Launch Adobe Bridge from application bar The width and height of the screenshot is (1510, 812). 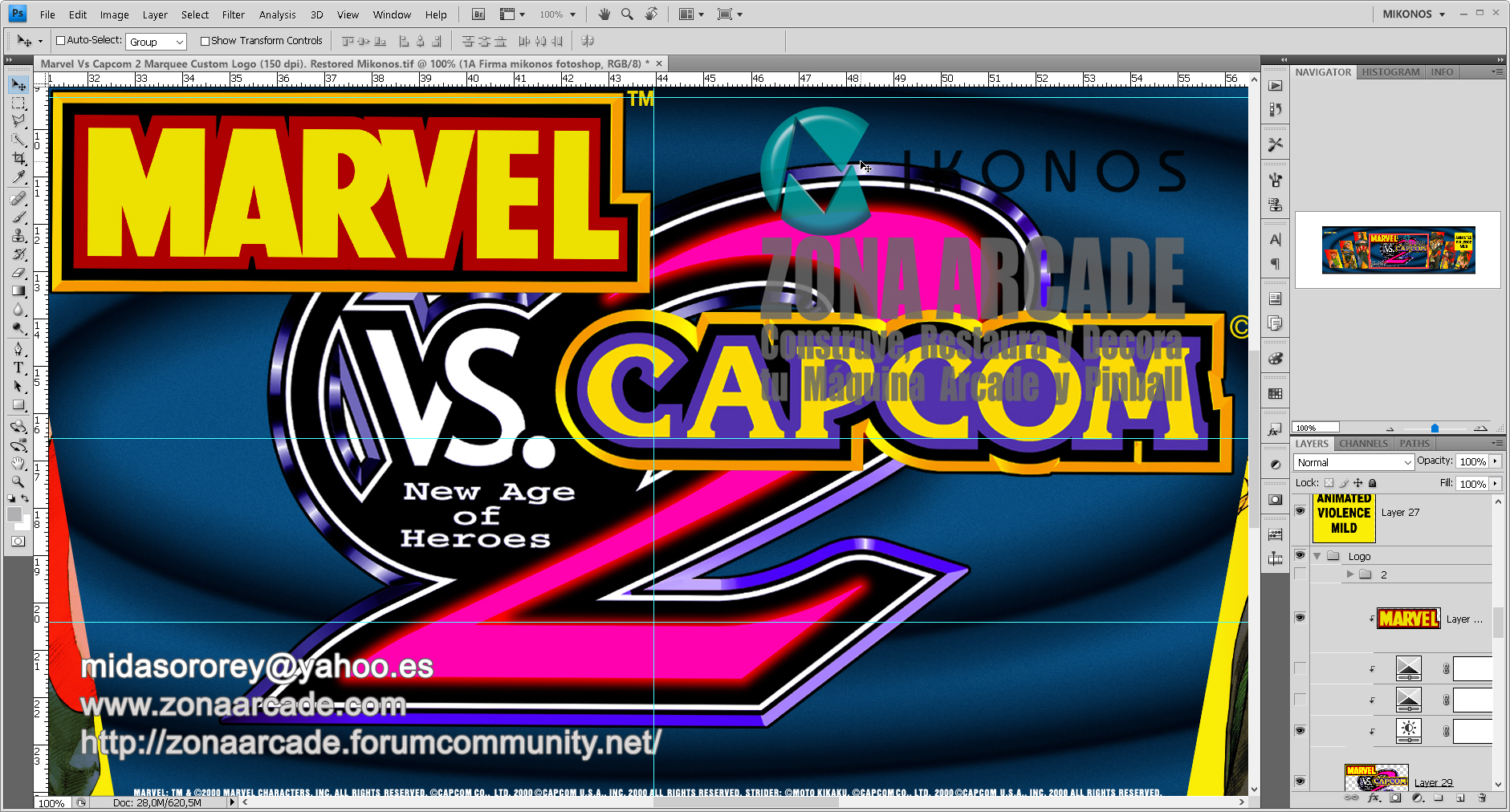478,14
